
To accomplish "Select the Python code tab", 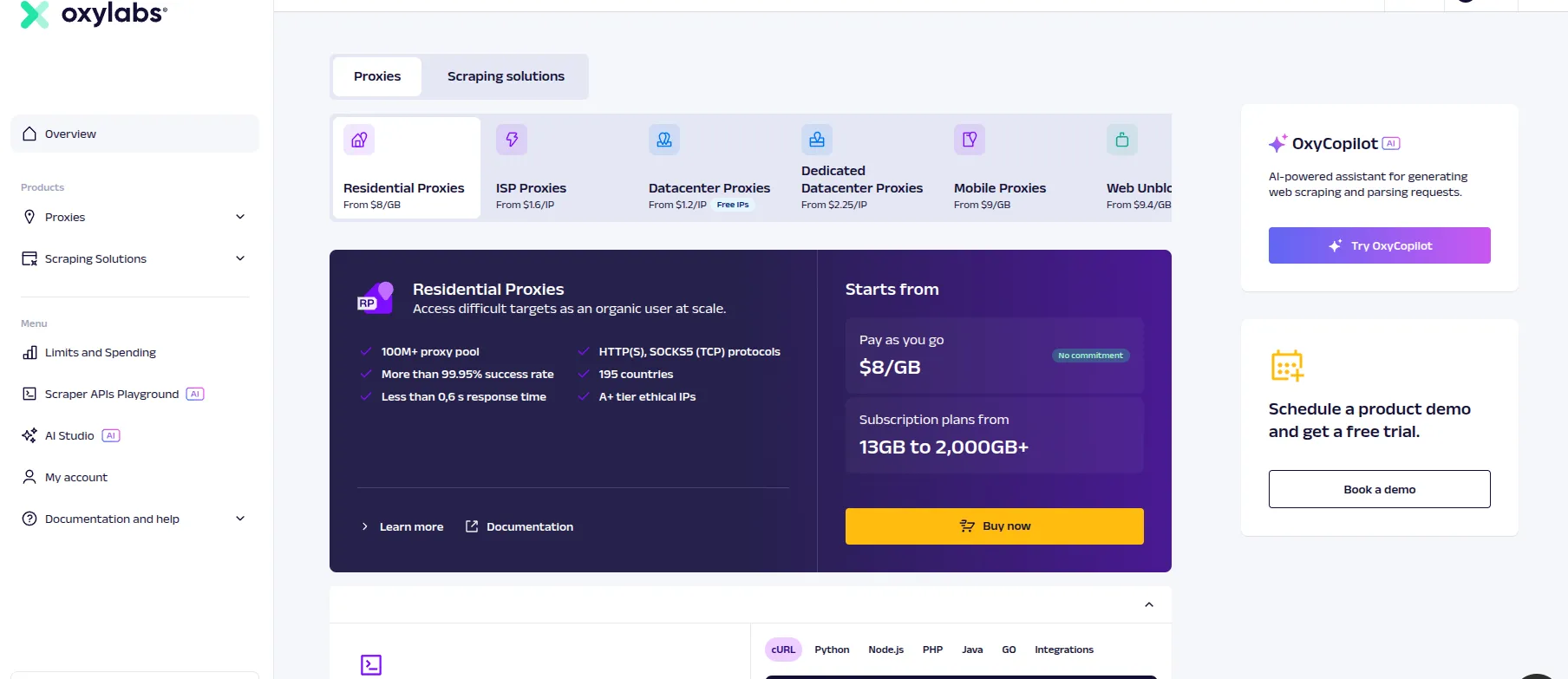I will coord(832,650).
